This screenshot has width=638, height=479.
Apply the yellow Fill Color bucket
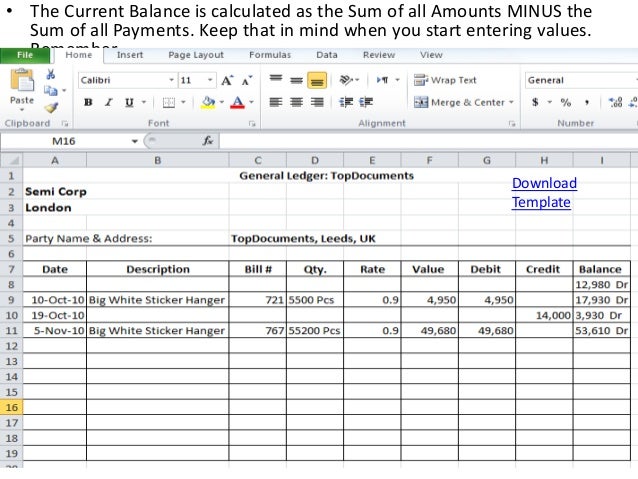[x=208, y=103]
